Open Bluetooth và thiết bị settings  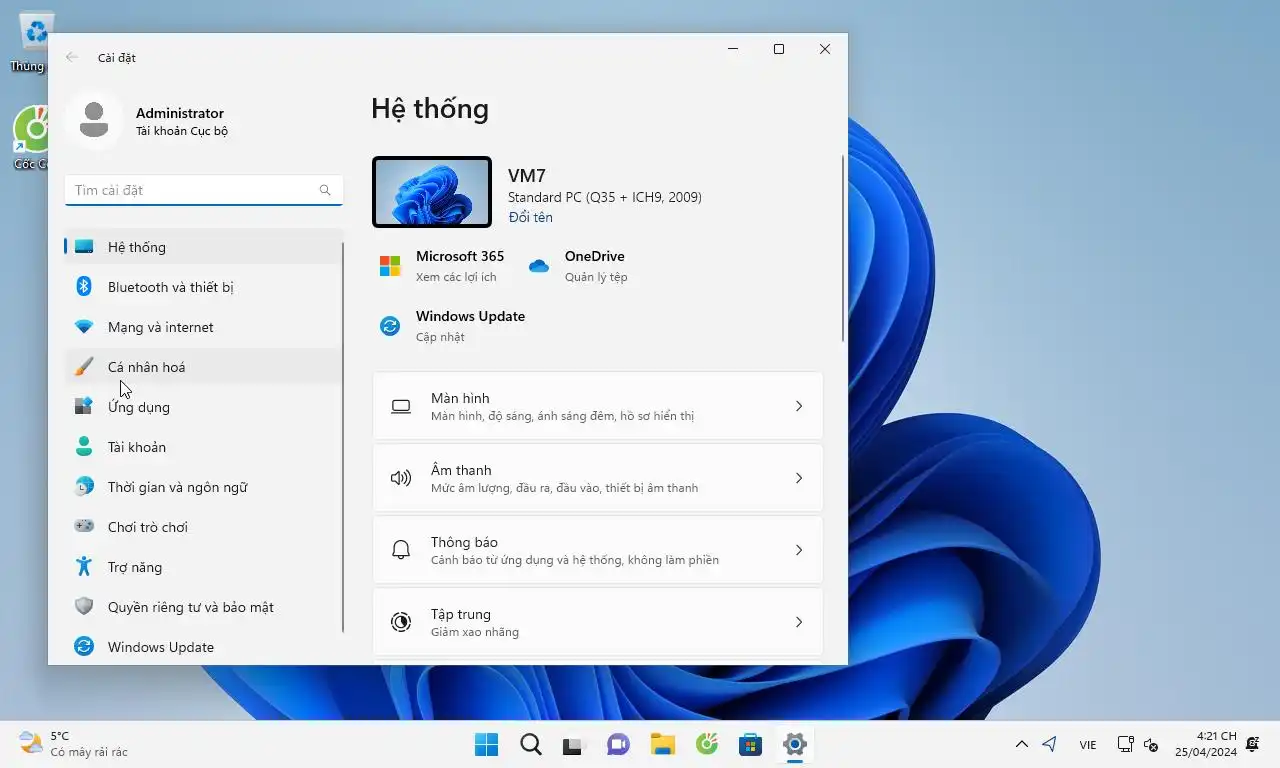click(204, 287)
